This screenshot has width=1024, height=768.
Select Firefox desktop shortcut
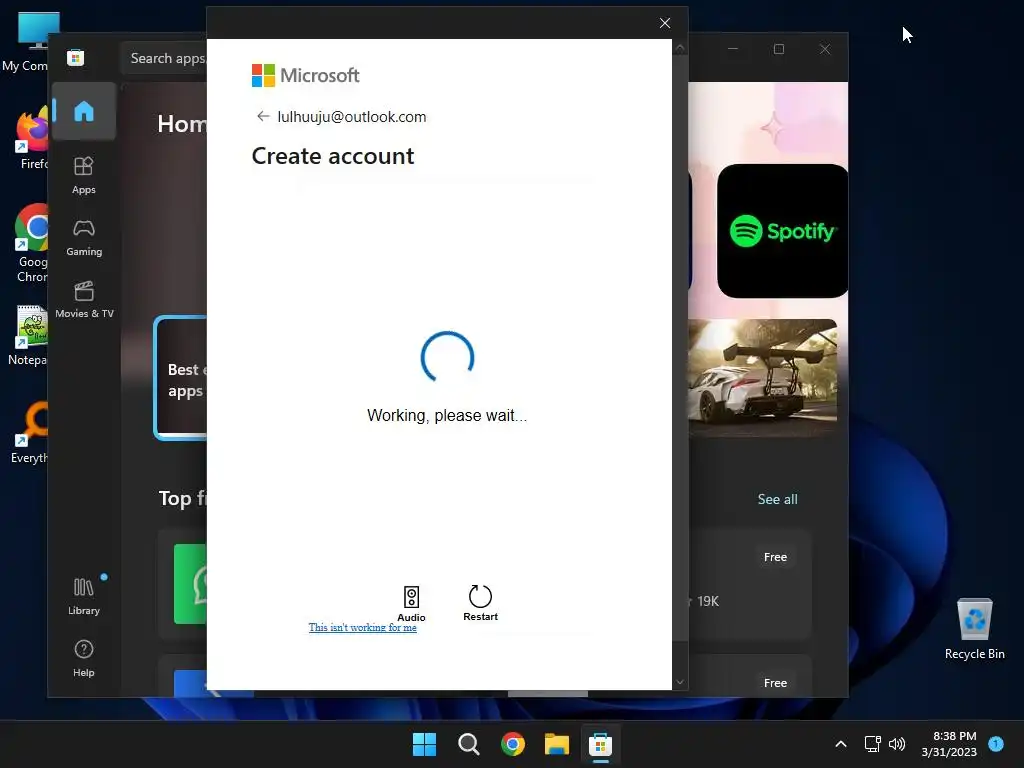pyautogui.click(x=31, y=139)
